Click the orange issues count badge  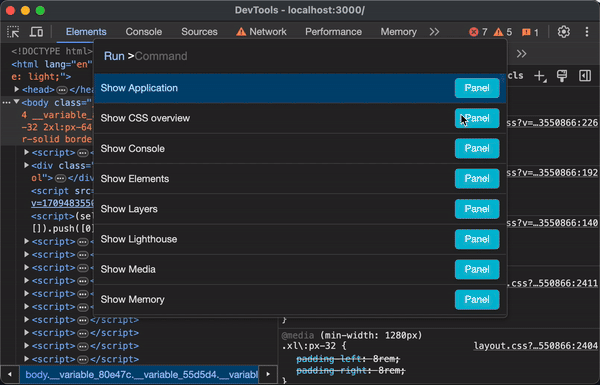(x=530, y=32)
